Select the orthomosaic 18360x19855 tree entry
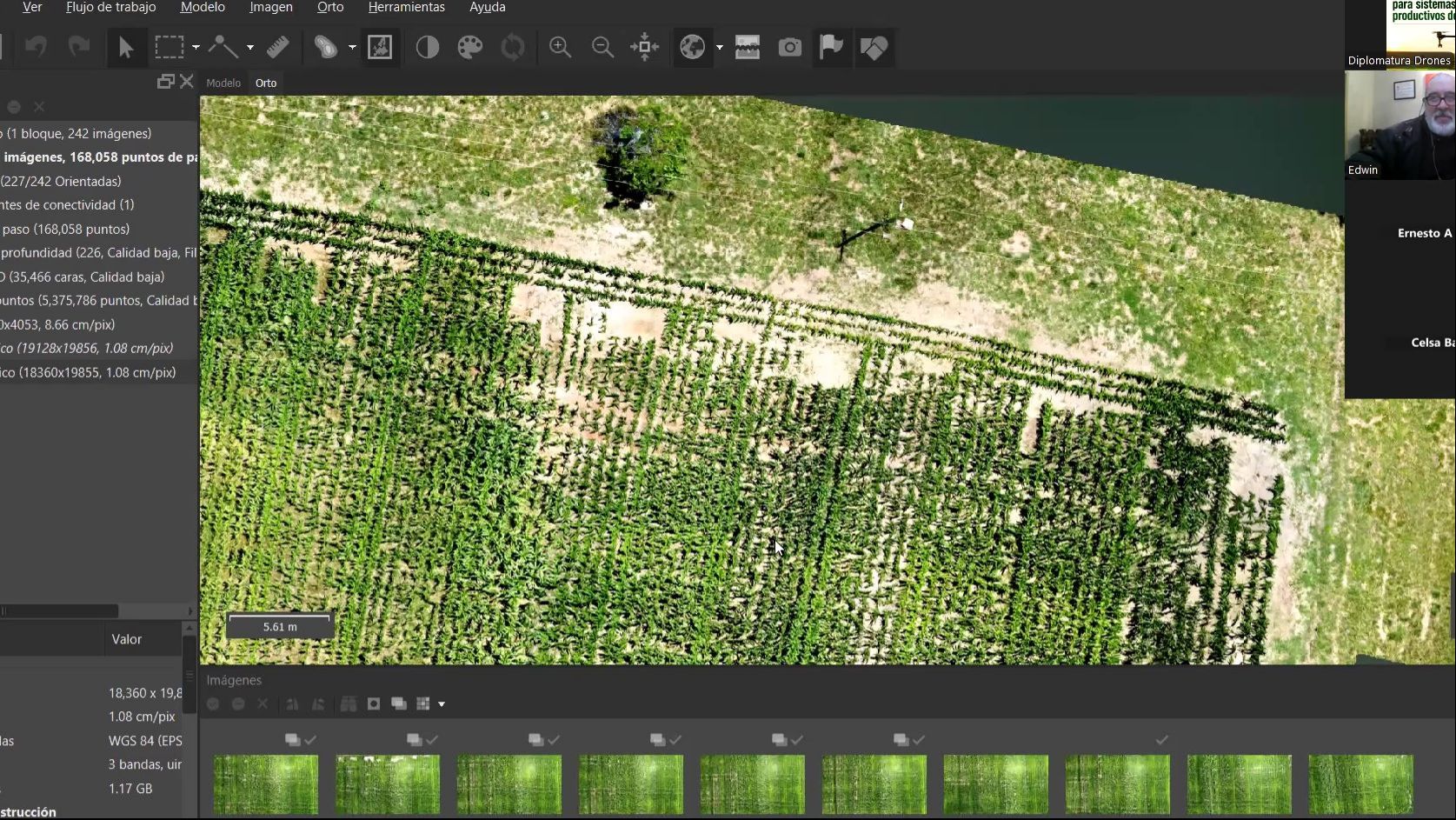1456x820 pixels. click(90, 372)
